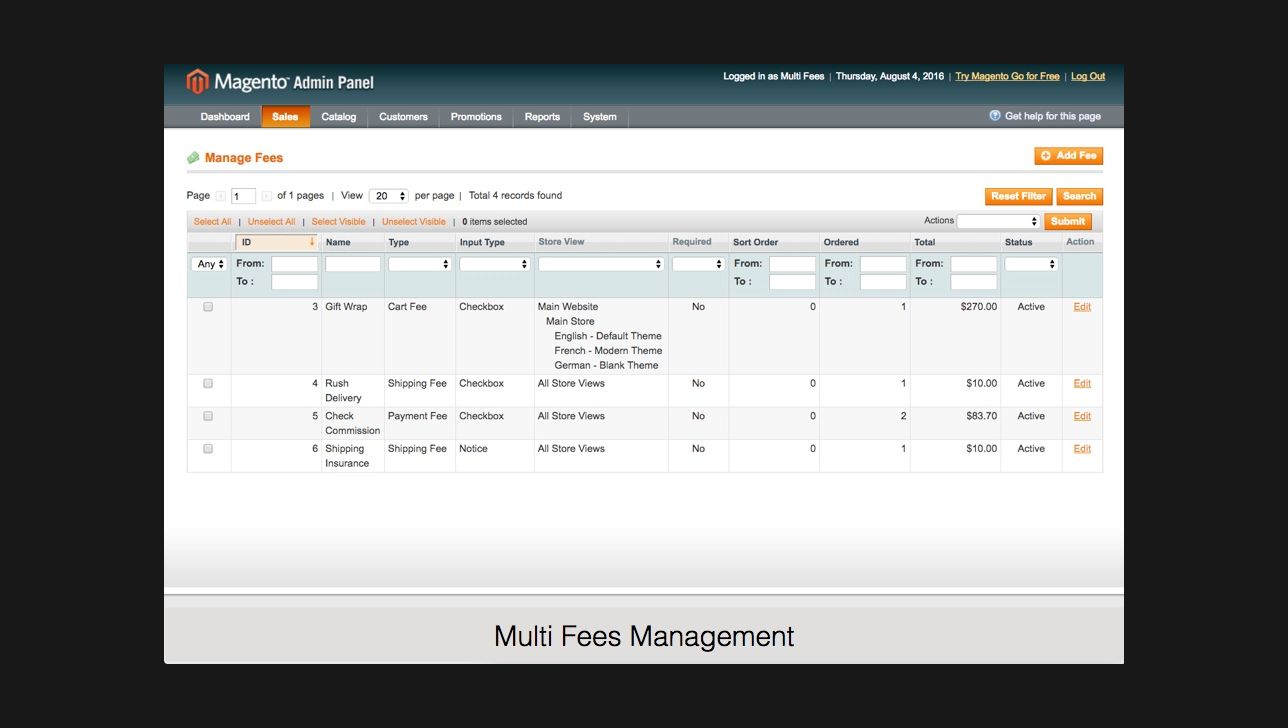Viewport: 1288px width, 728px height.
Task: Click the Submit button
Action: pyautogui.click(x=1068, y=221)
